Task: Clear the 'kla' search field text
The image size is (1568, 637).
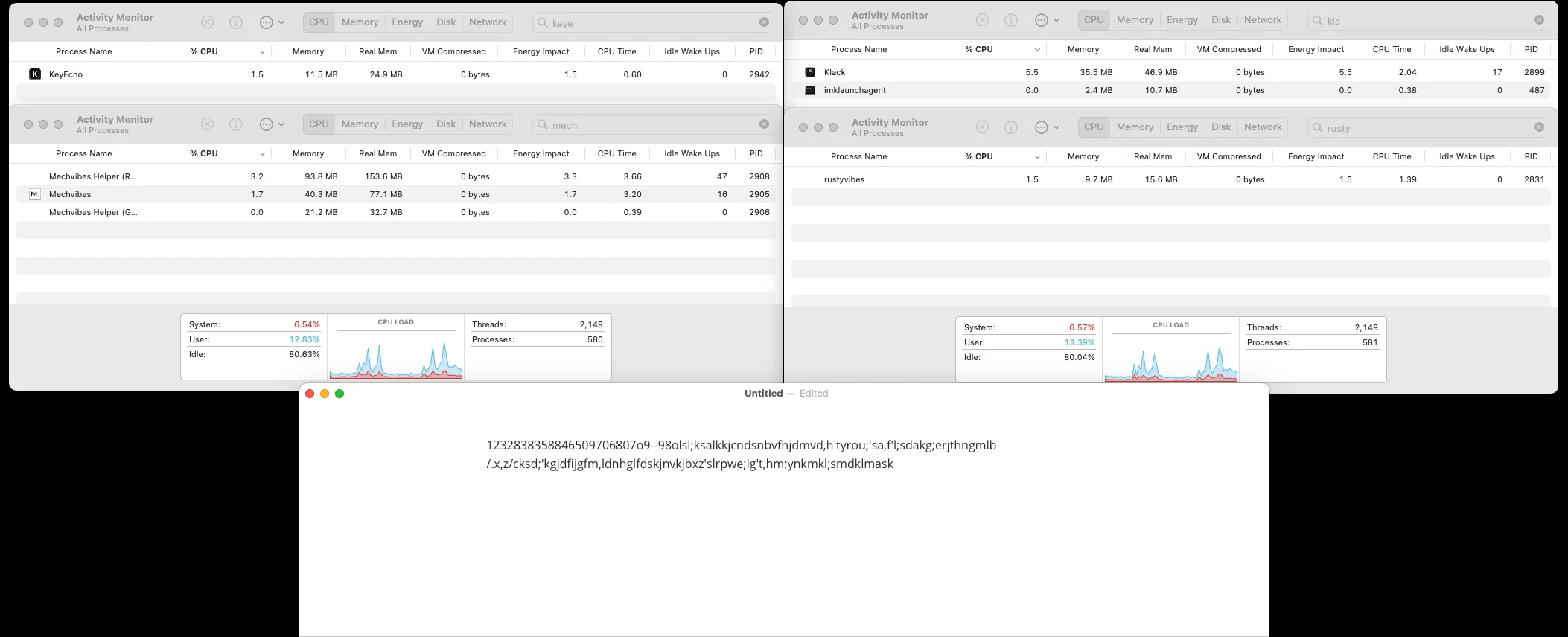Action: pos(1539,20)
